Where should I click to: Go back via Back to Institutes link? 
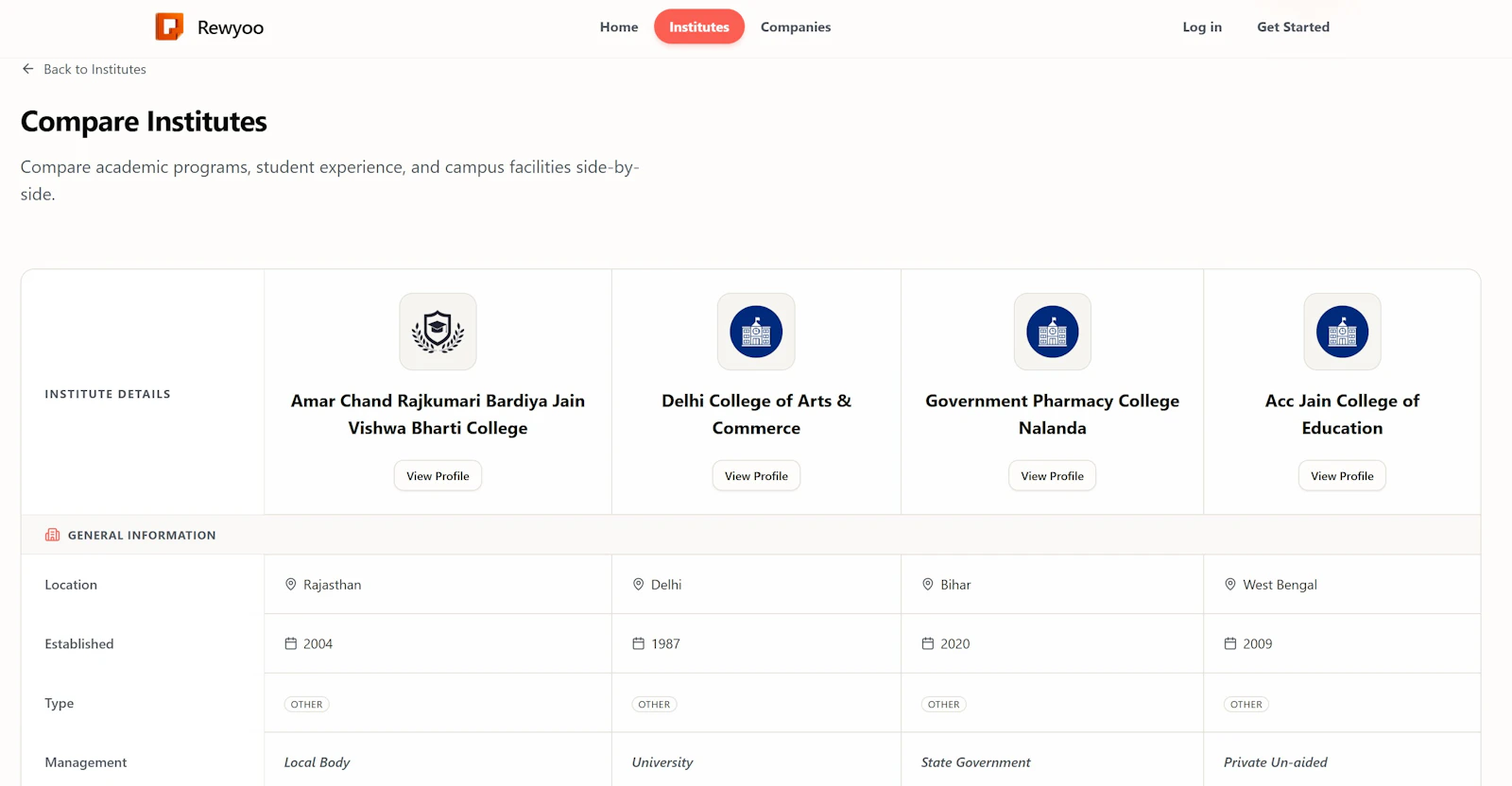(x=84, y=69)
